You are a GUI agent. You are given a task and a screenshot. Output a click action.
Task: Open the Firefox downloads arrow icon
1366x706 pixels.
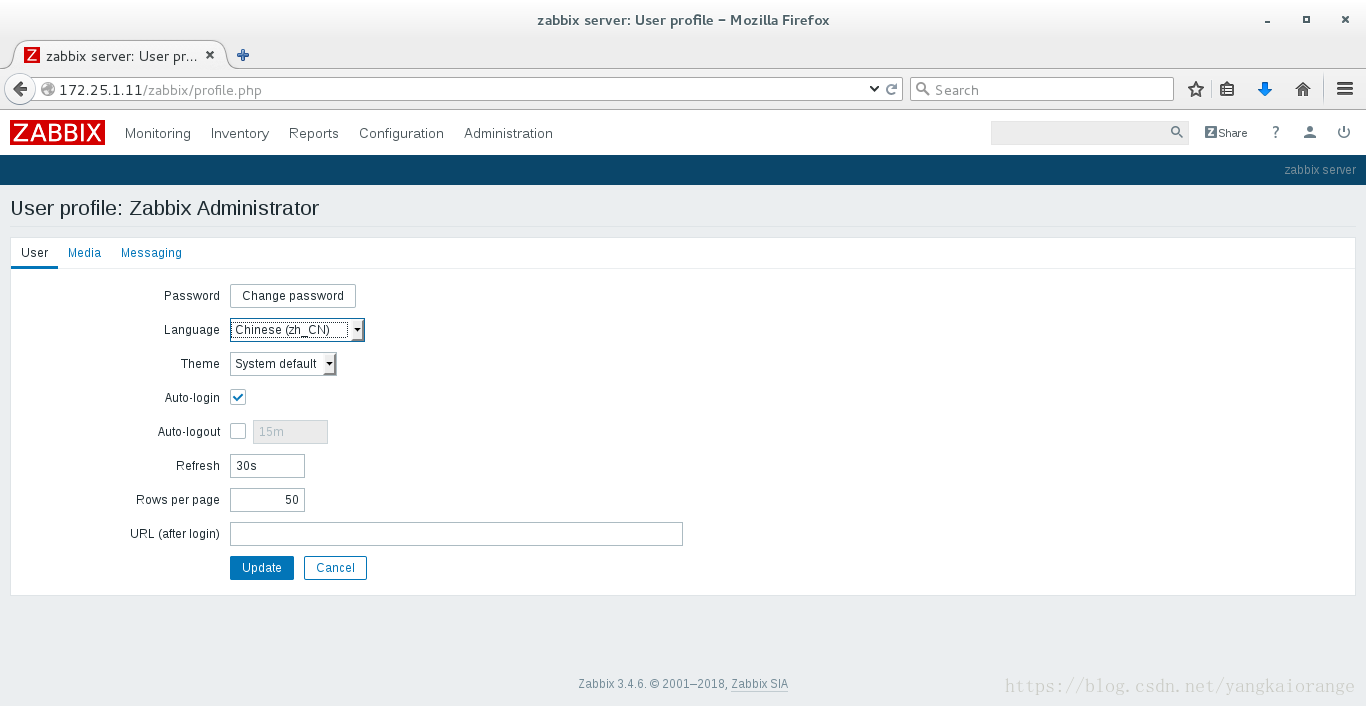click(x=1265, y=89)
